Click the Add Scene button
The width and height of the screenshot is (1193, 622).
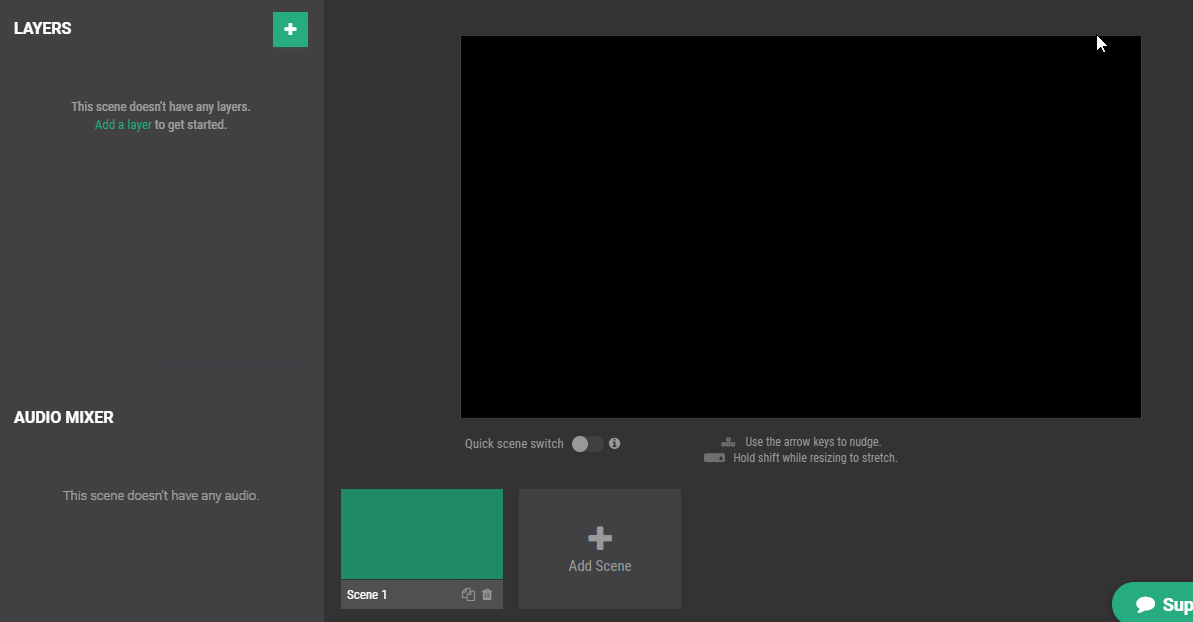pos(599,548)
